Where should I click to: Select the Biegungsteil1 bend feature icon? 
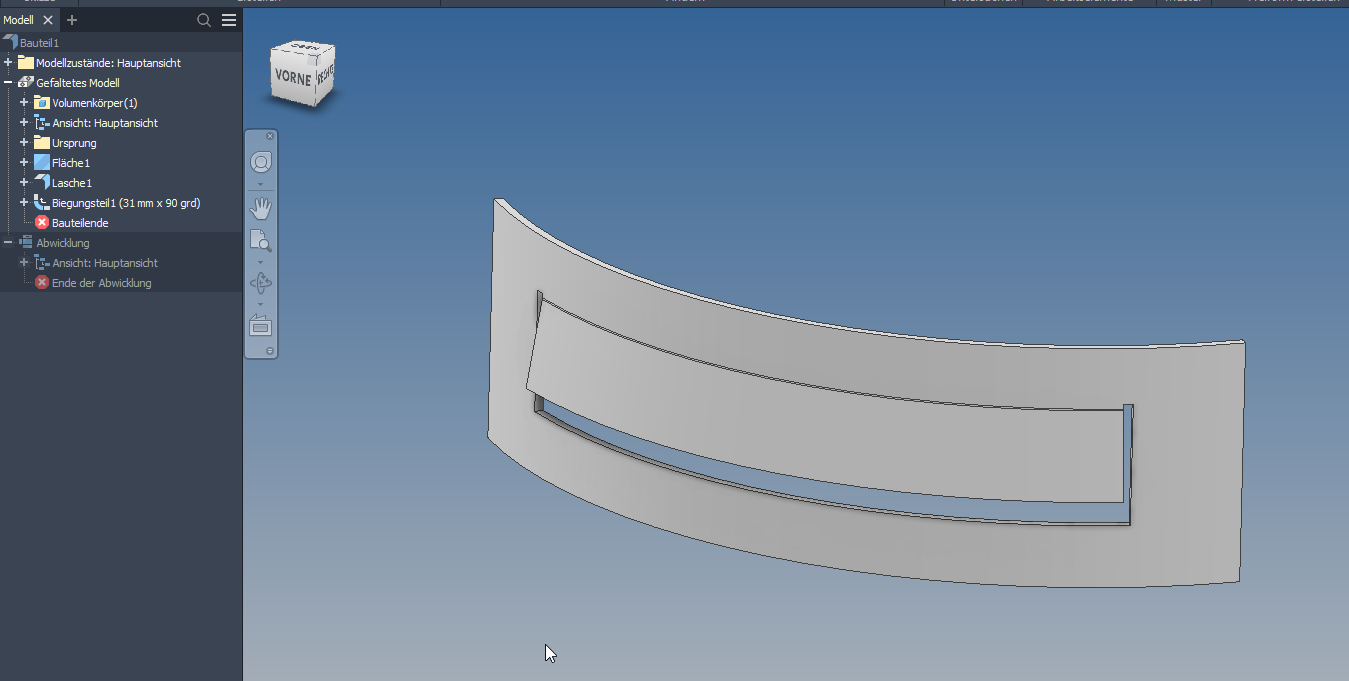tap(41, 202)
